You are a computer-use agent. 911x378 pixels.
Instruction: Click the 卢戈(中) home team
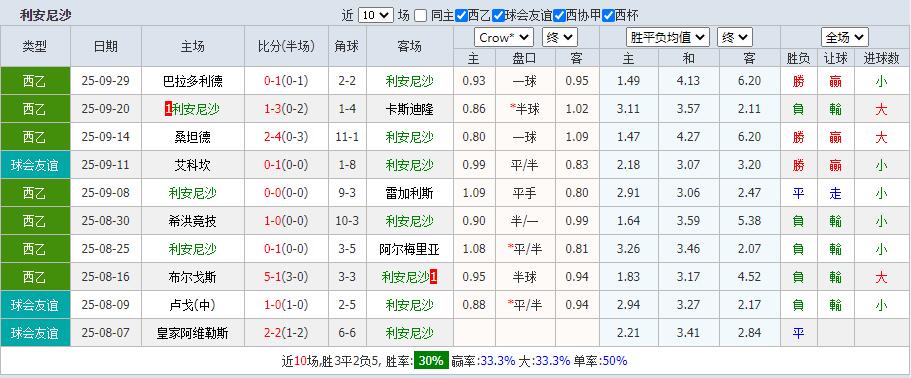193,305
